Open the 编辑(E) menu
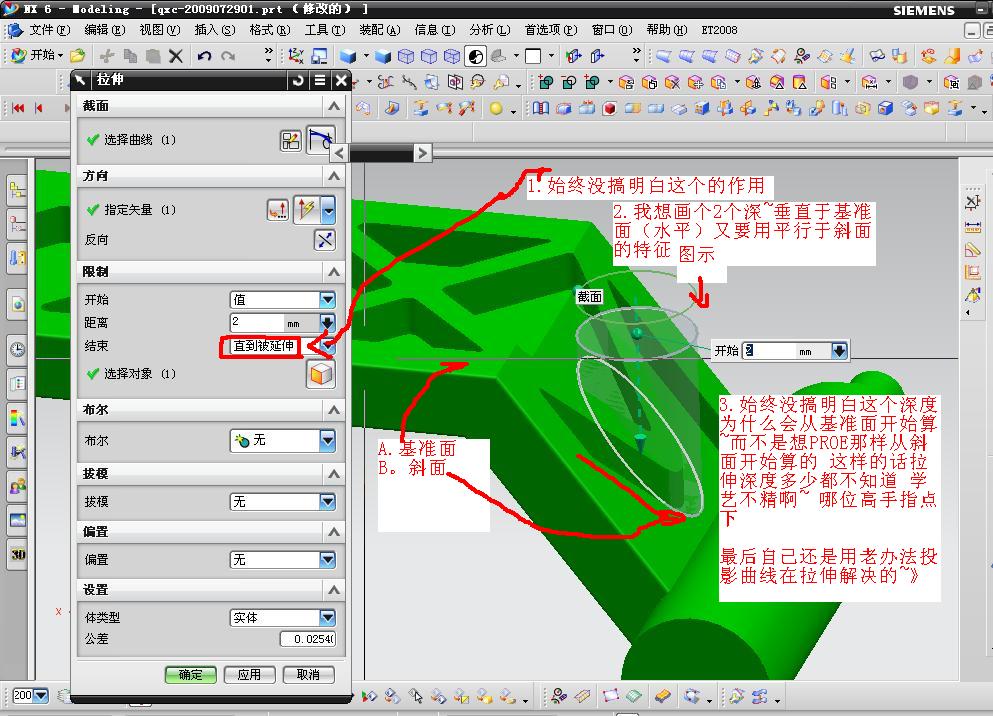The width and height of the screenshot is (993, 716). click(104, 30)
